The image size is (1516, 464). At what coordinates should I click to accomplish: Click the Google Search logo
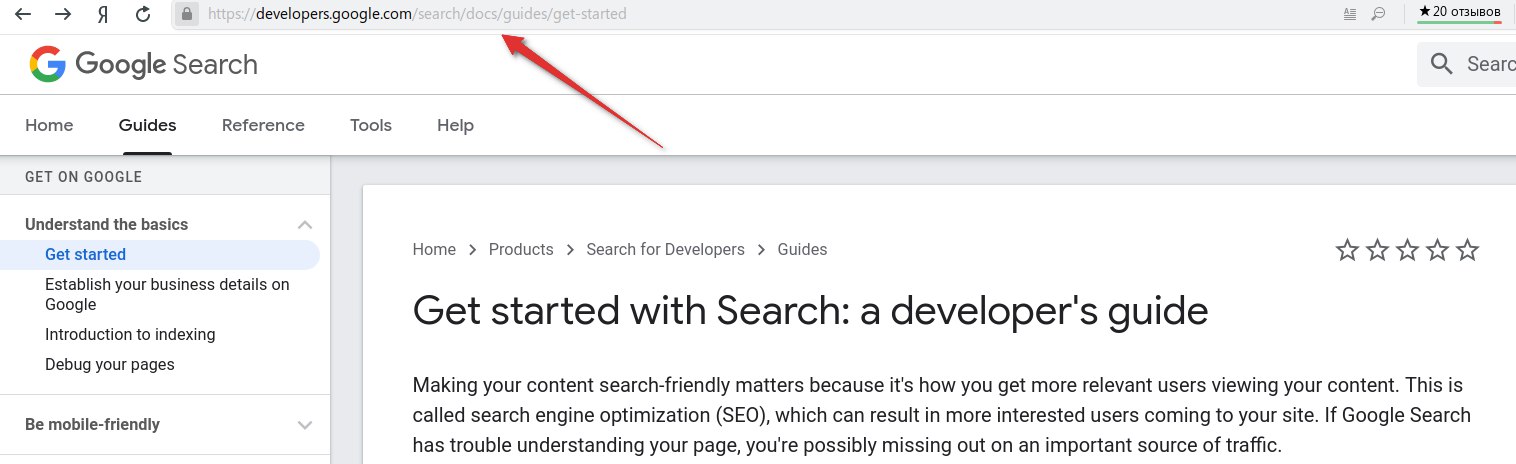tap(143, 65)
